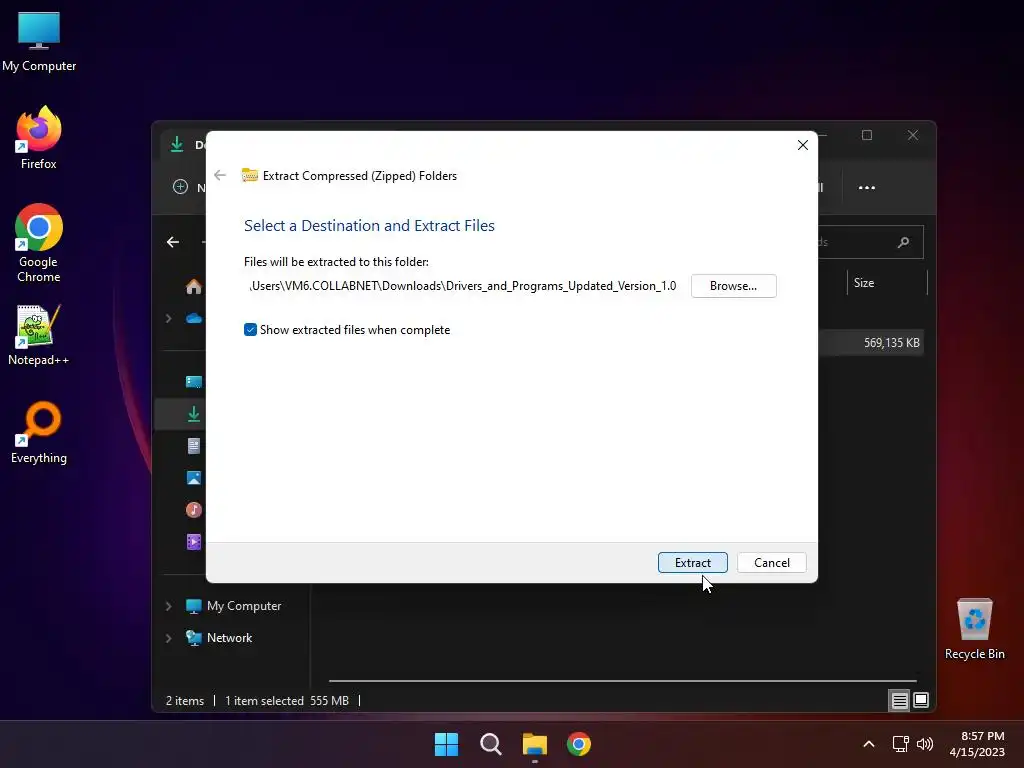Select OneDrive cloud icon in sidebar
The width and height of the screenshot is (1024, 768).
point(193,318)
